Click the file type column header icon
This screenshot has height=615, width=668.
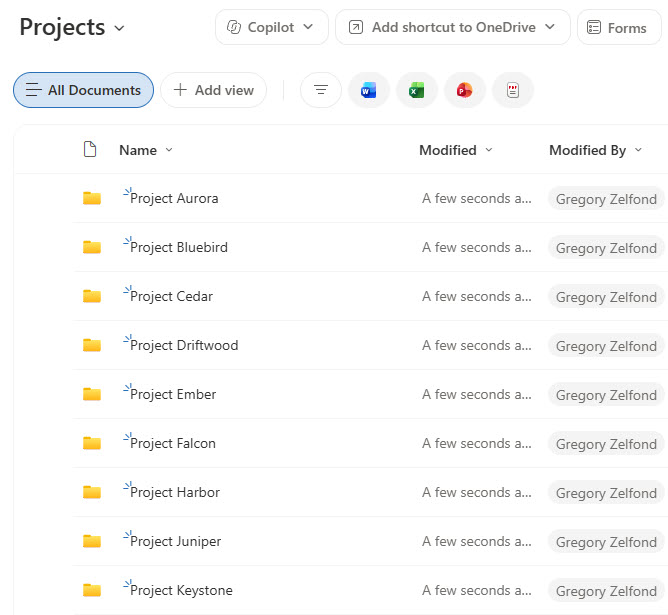pos(90,149)
